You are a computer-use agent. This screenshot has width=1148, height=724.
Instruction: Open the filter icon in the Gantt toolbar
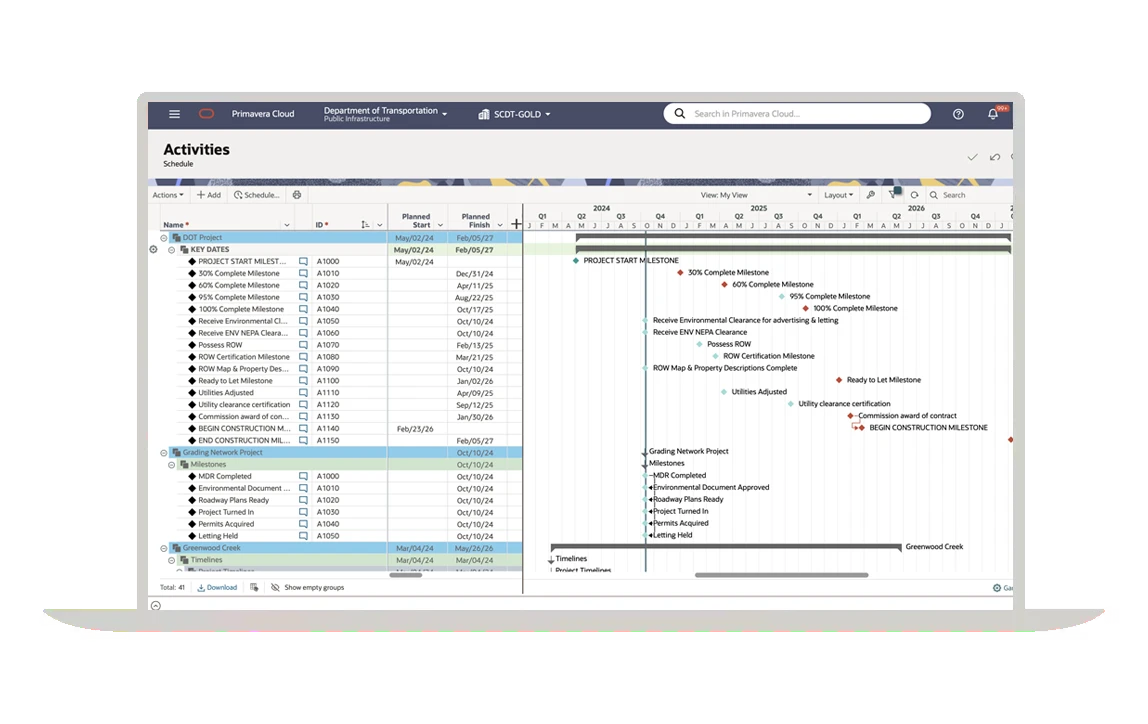click(893, 195)
